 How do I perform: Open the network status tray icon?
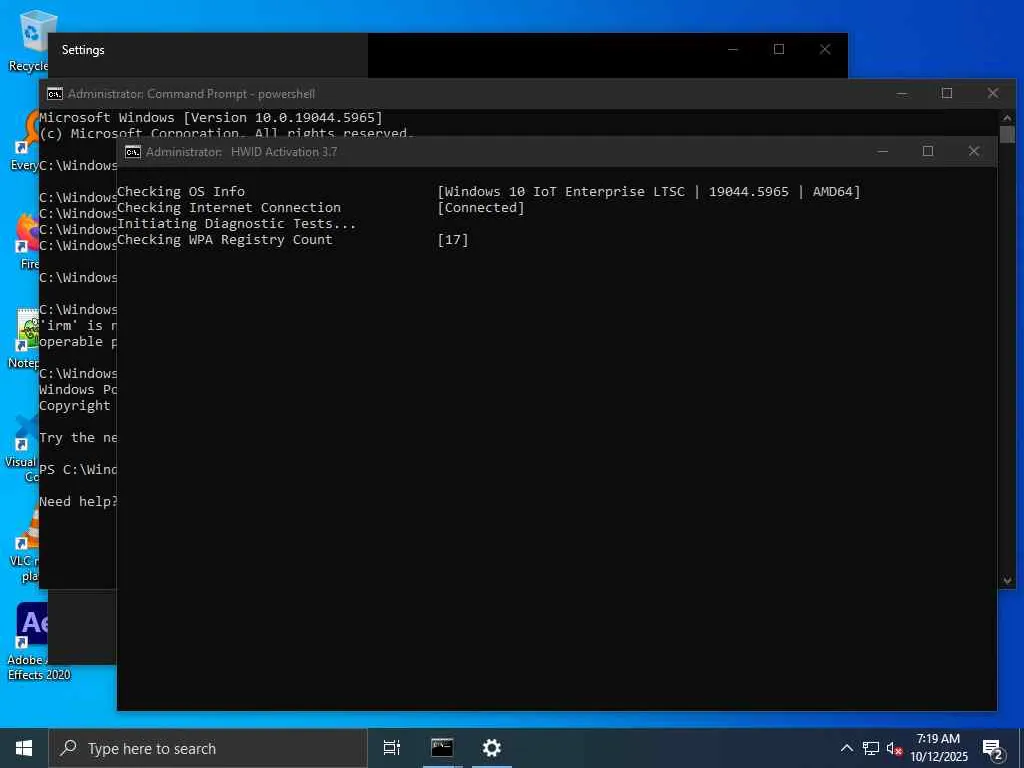(871, 748)
